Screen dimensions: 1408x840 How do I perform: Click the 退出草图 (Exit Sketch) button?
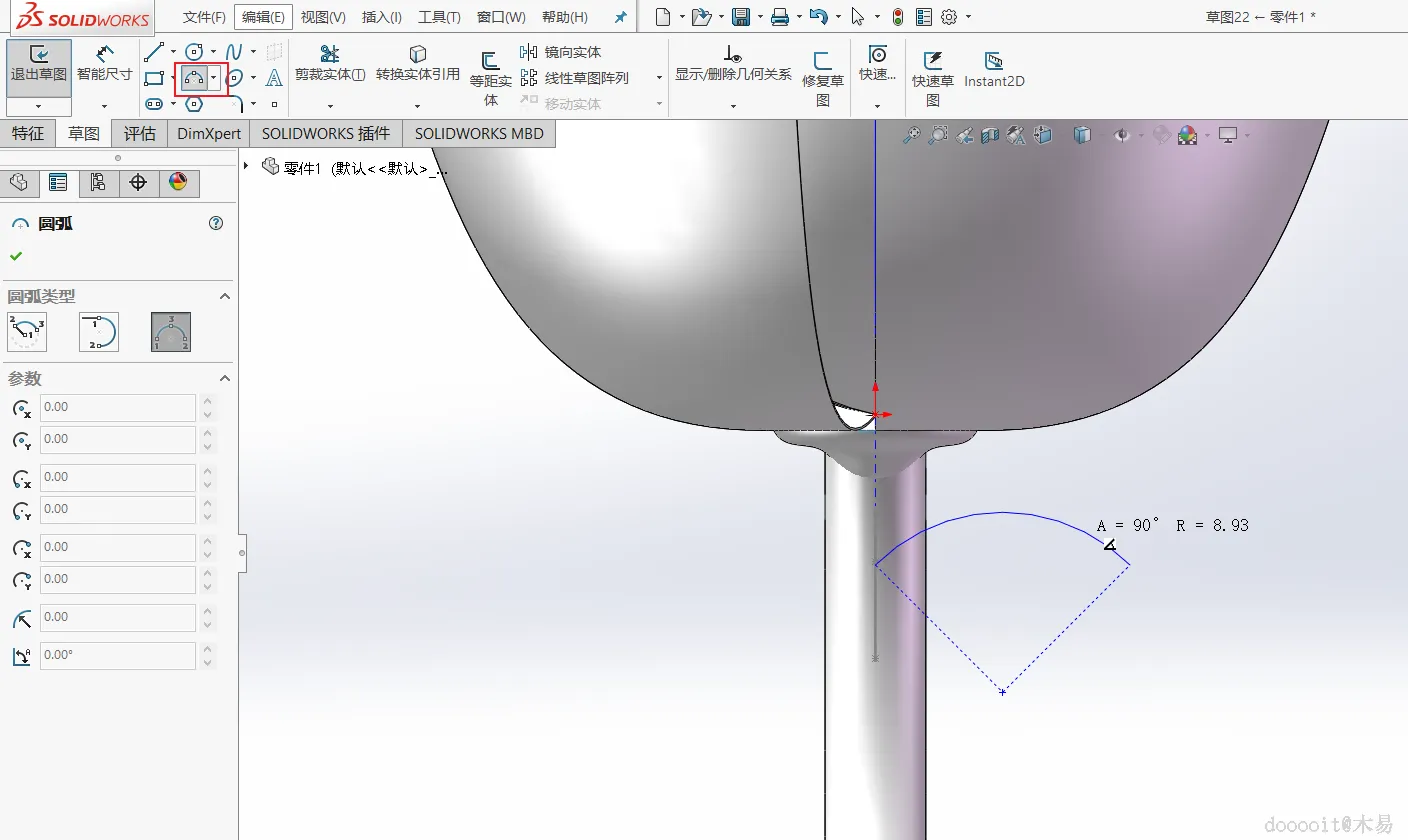39,65
